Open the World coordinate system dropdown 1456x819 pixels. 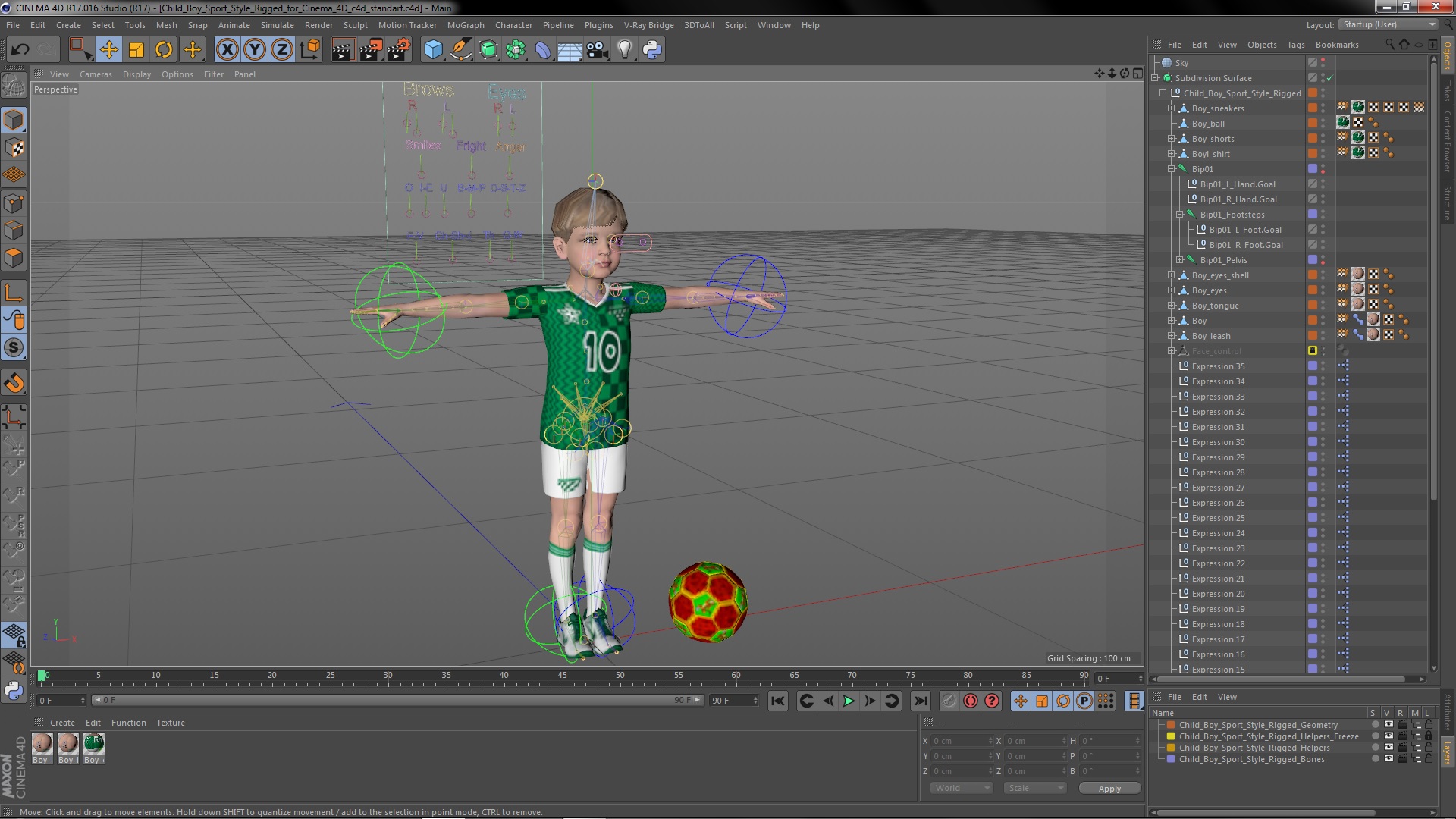coord(961,788)
